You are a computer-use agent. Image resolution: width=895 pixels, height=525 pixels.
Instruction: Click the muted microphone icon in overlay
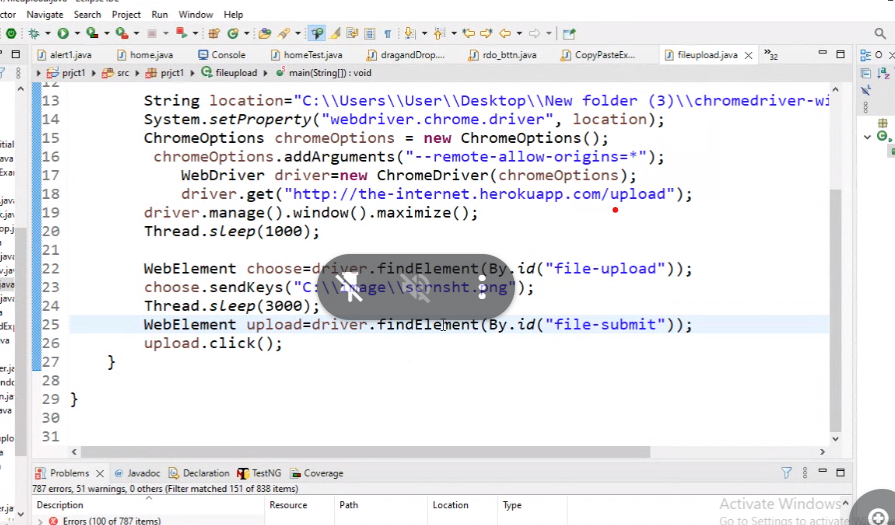click(350, 286)
